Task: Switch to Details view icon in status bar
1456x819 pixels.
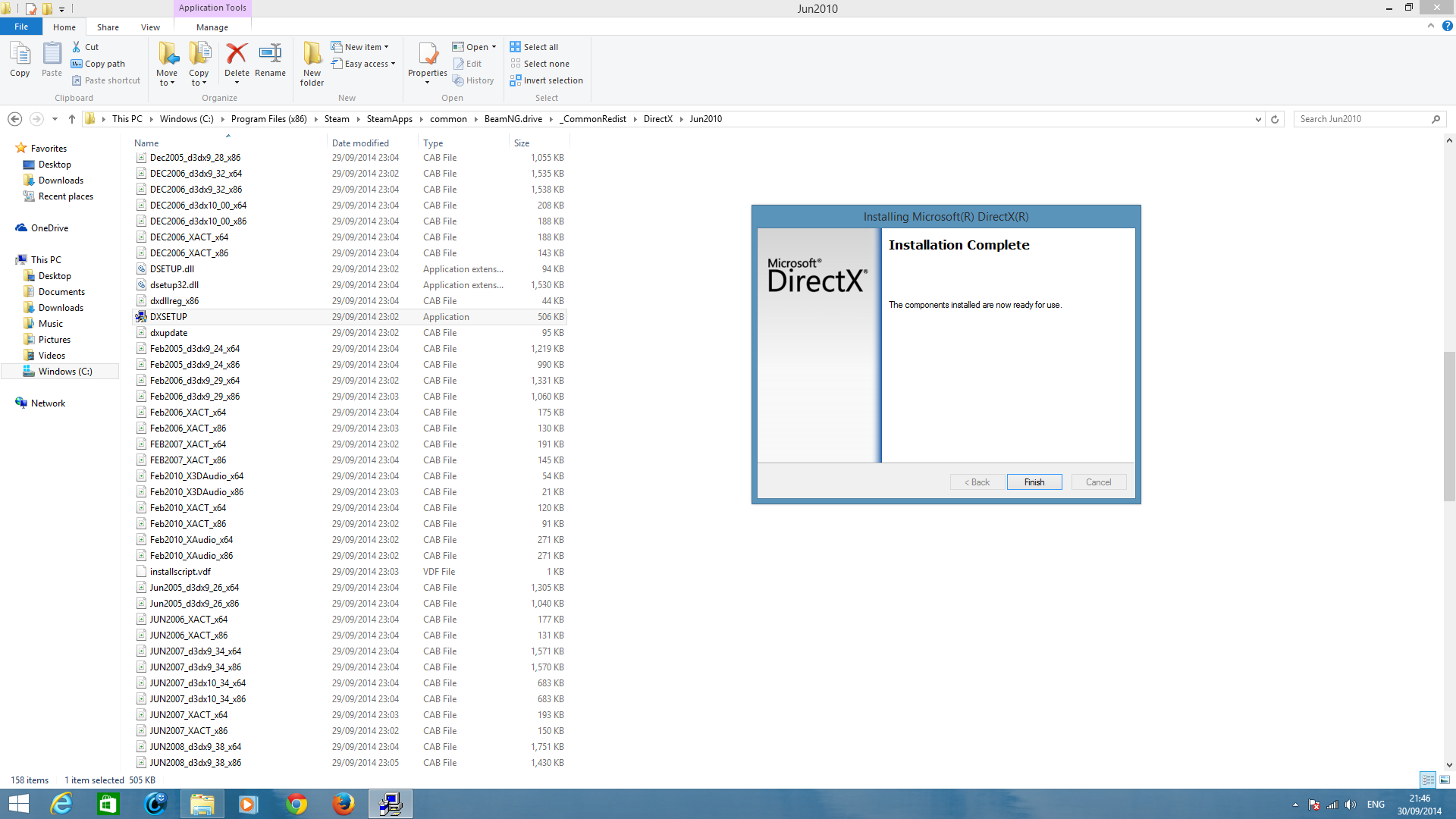Action: pos(1428,780)
